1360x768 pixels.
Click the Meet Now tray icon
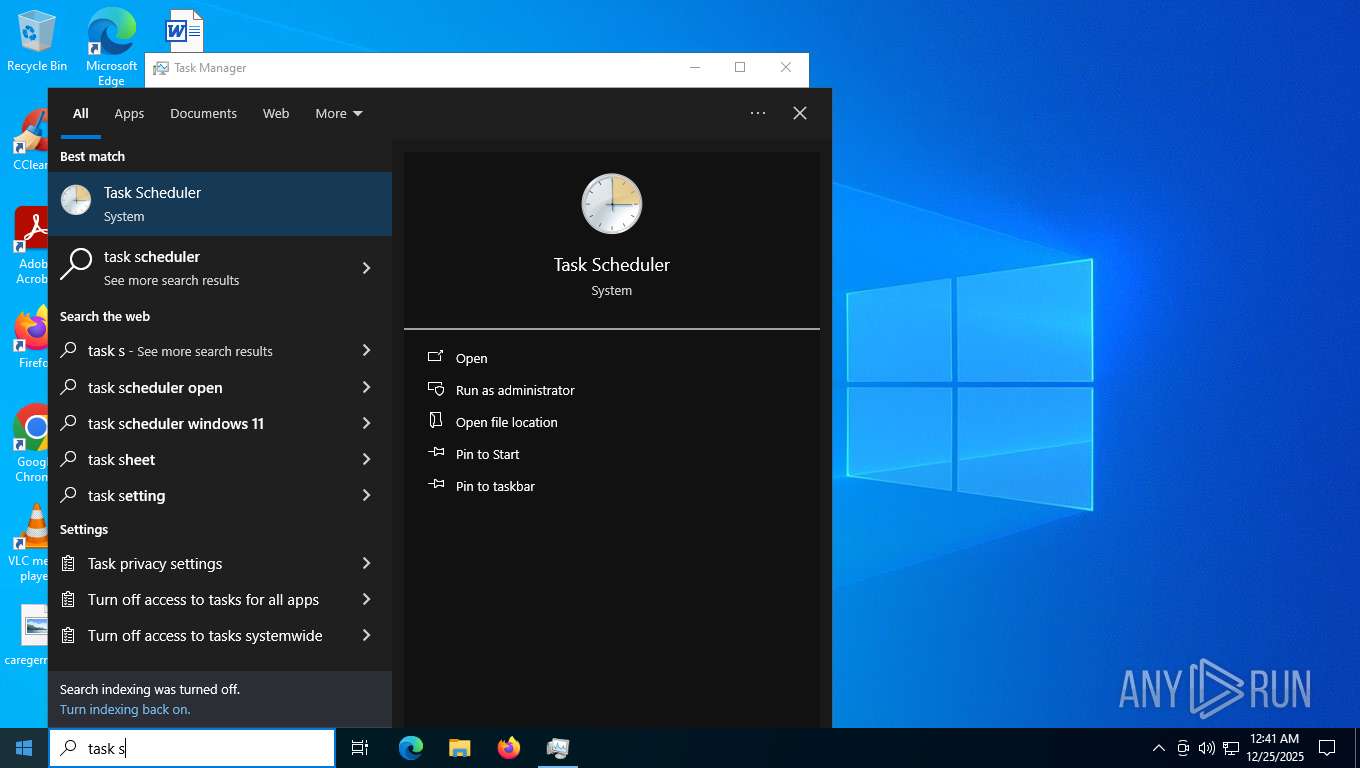click(1183, 748)
